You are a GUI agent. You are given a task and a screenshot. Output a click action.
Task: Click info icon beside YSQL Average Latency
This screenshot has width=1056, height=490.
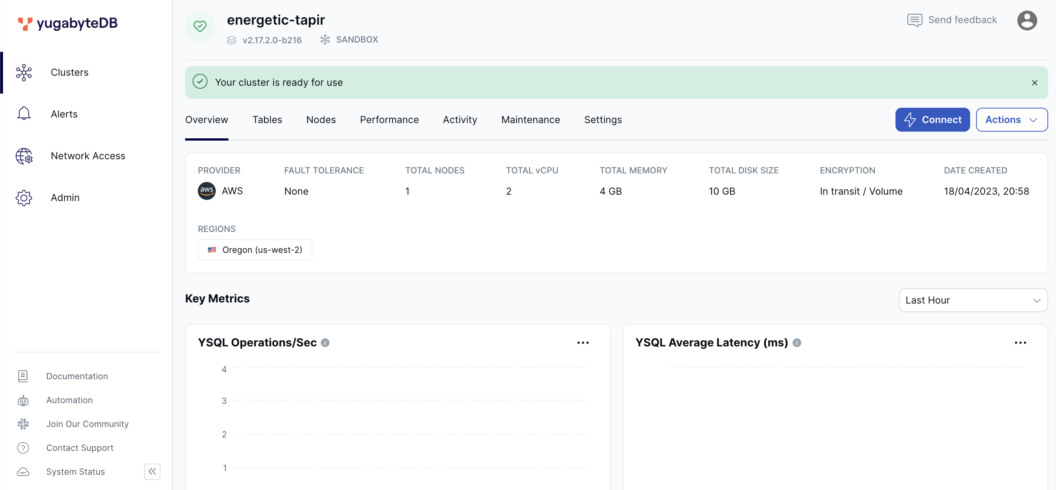tap(797, 343)
